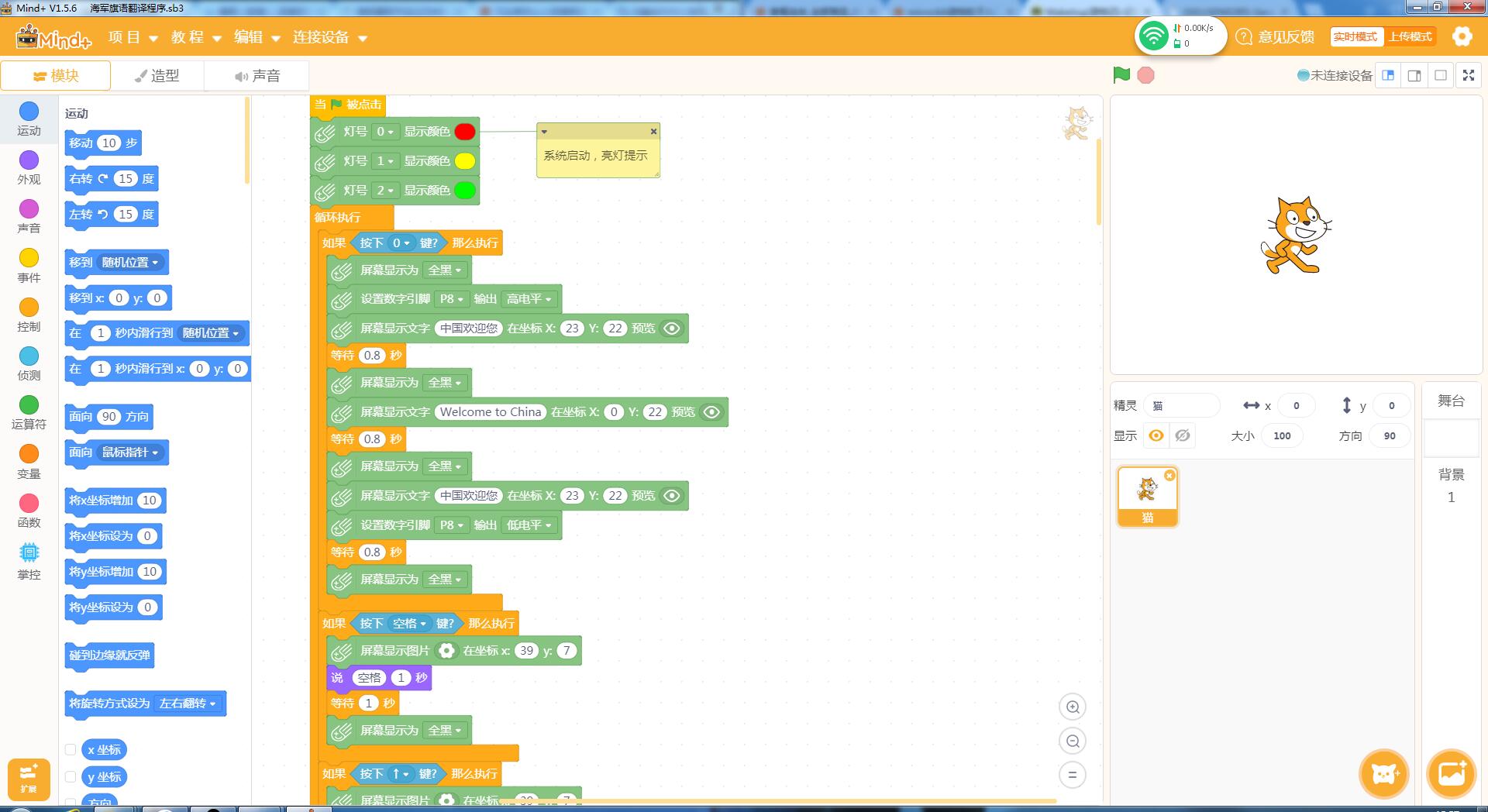
Task: Select the 侦测 sensing category
Action: point(29,364)
